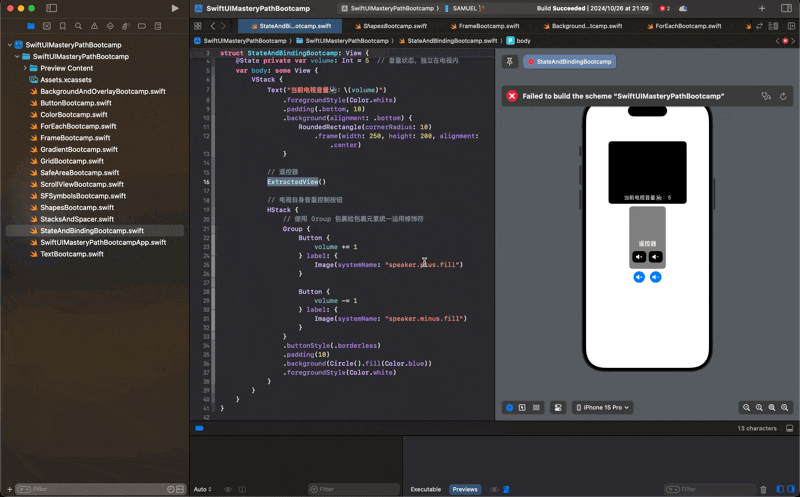Open the Auto variables scope popup
The width and height of the screenshot is (800, 497).
203,489
